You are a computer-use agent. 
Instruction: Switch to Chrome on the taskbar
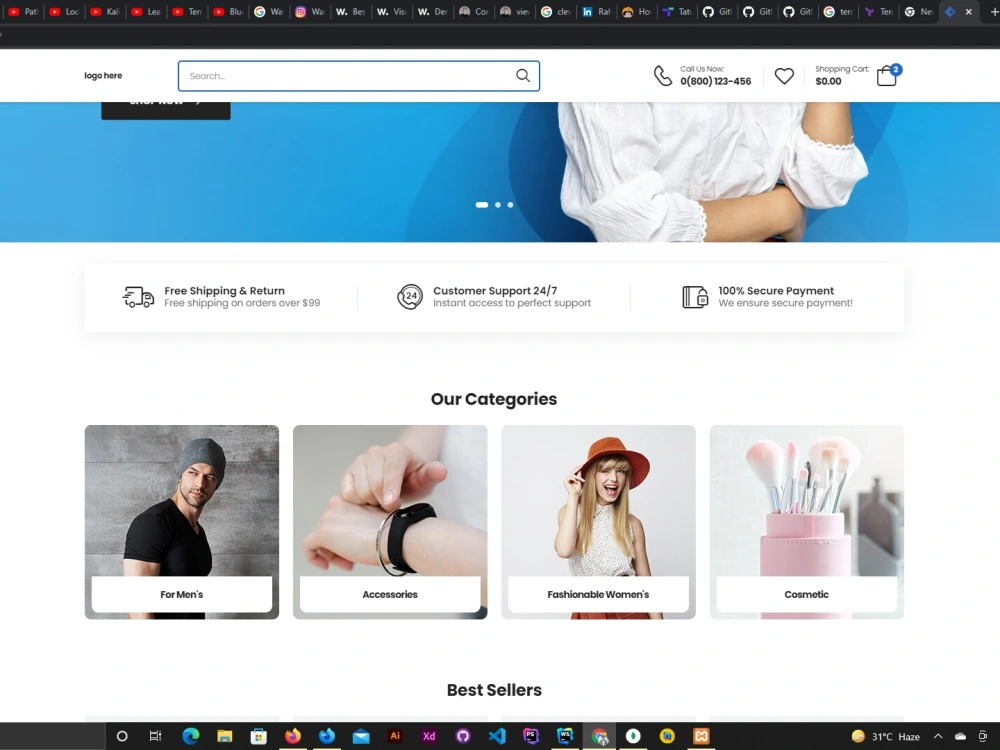coord(599,736)
